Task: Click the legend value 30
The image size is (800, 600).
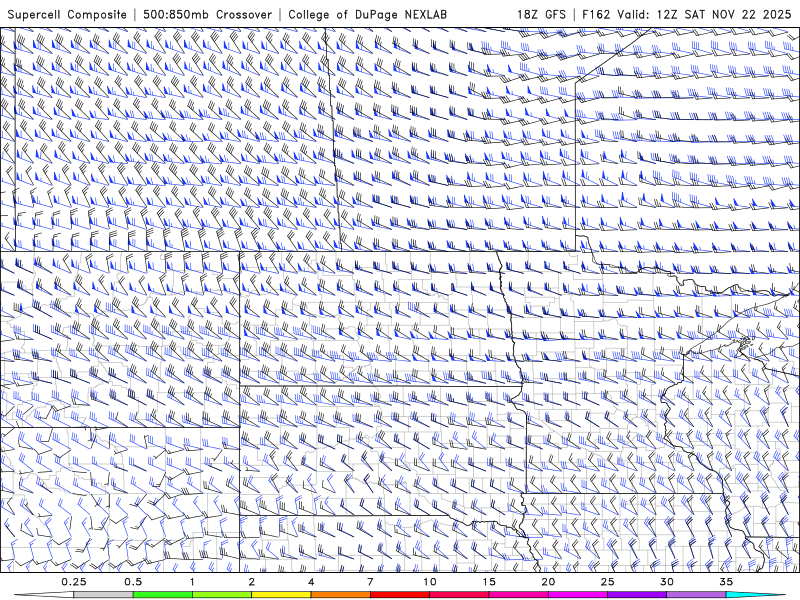Action: pyautogui.click(x=666, y=582)
